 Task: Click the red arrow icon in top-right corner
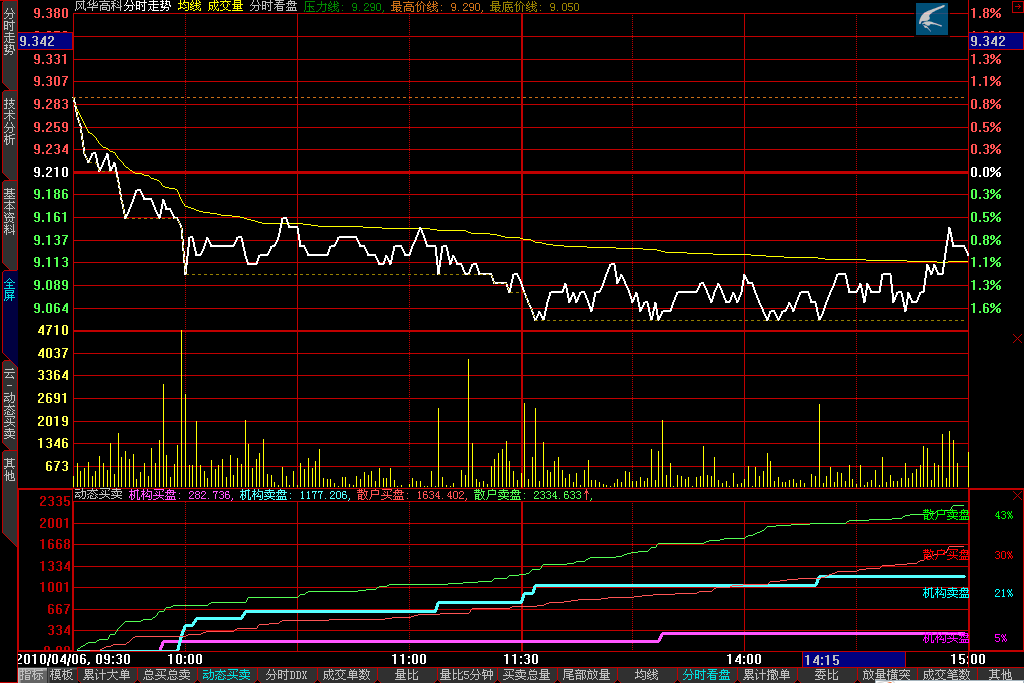1016,8
